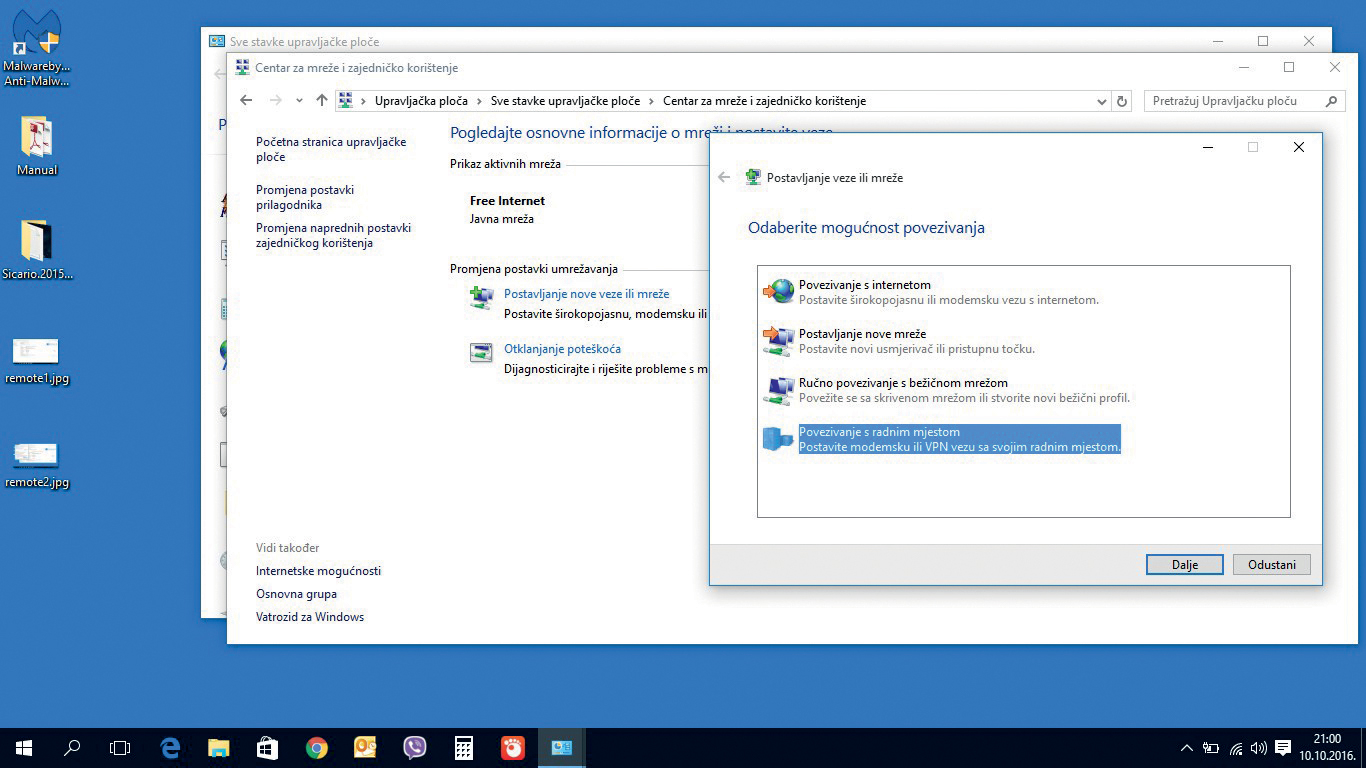Open Postavljanje nove veze ili mreže link
Viewport: 1366px width, 768px height.
(586, 294)
